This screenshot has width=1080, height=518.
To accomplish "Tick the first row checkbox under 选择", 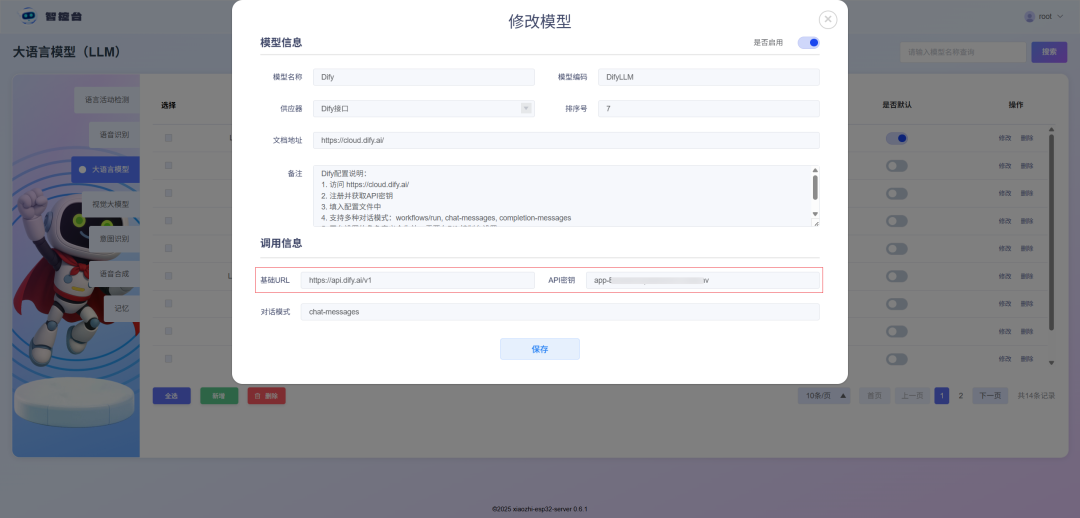I will (x=169, y=138).
